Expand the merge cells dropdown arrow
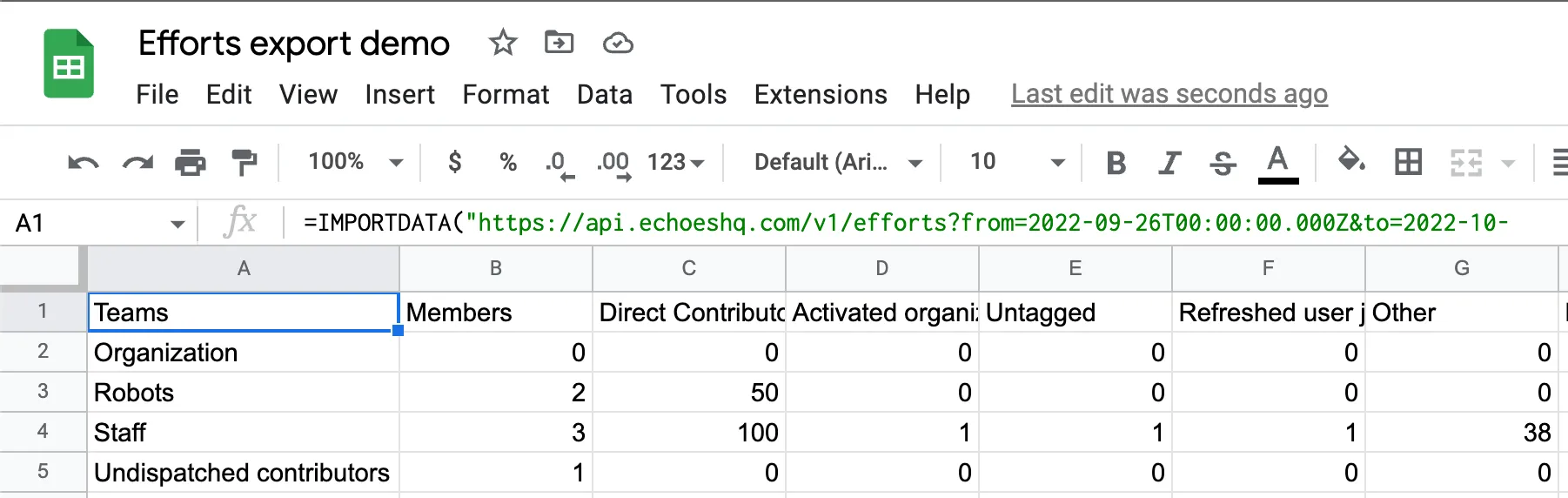 tap(1508, 163)
